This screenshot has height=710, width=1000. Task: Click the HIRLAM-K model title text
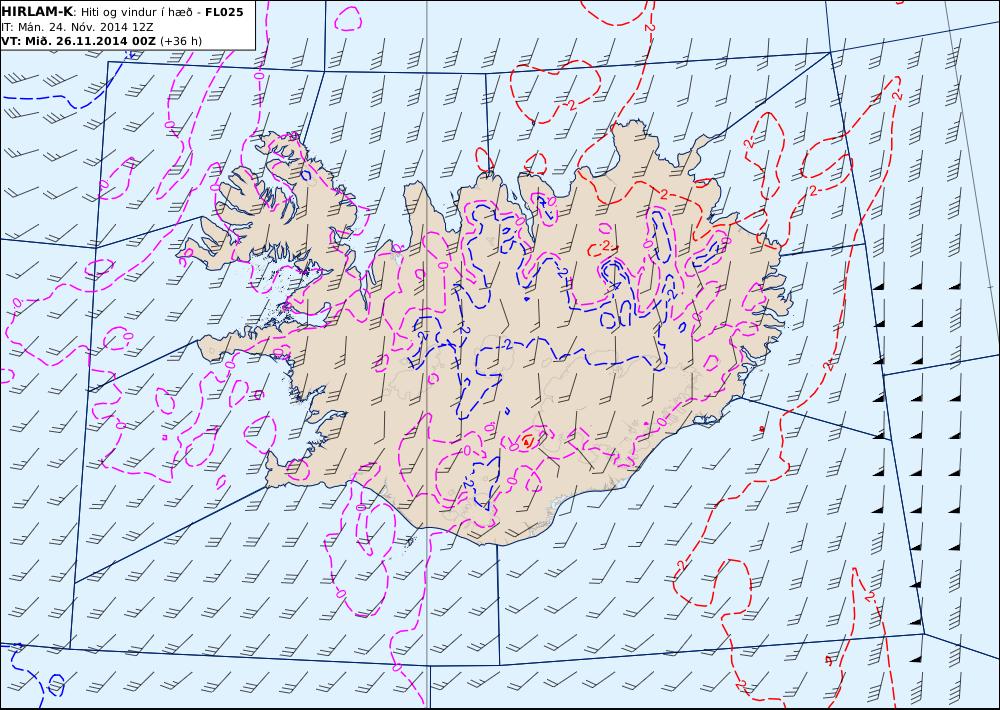[x=38, y=12]
